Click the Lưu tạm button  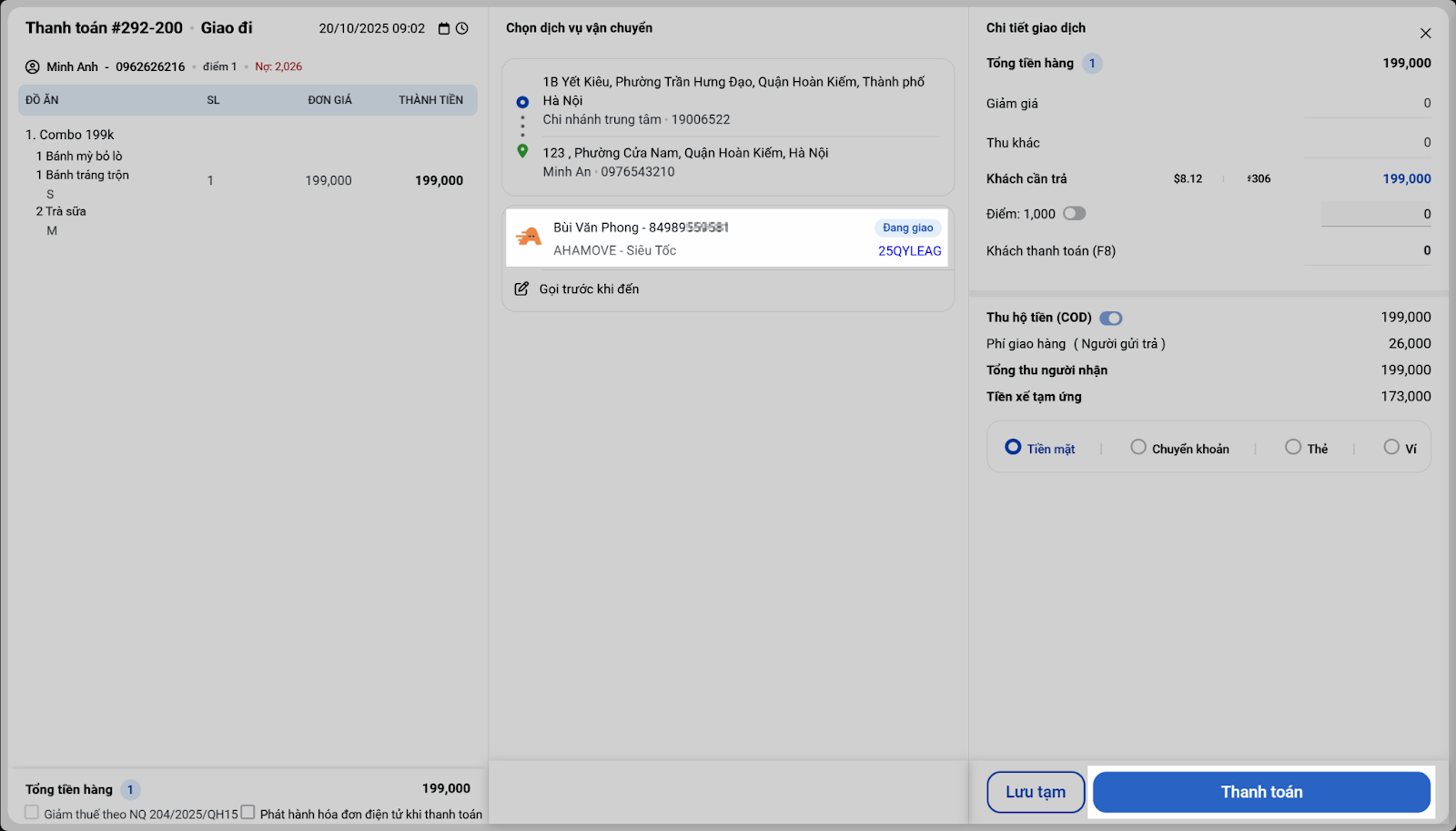pyautogui.click(x=1036, y=792)
